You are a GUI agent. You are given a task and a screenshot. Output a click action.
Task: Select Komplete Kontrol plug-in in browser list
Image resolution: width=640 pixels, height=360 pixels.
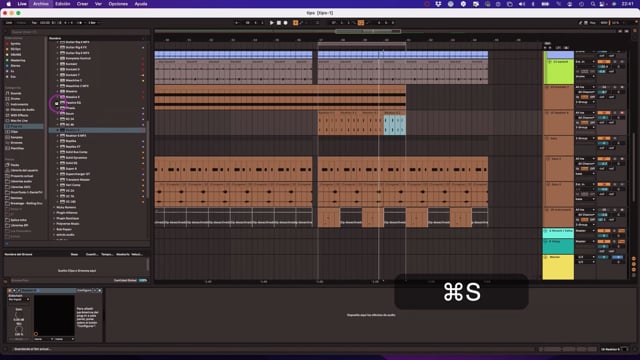[78, 58]
